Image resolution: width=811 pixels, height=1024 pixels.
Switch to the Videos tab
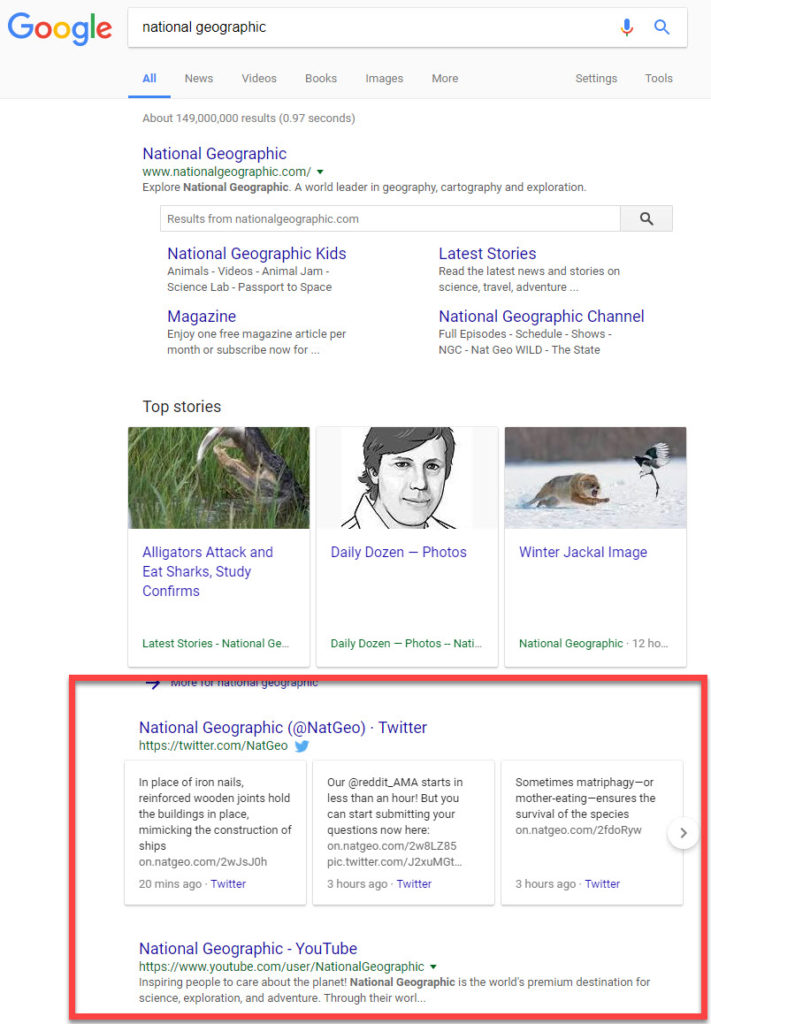click(259, 78)
